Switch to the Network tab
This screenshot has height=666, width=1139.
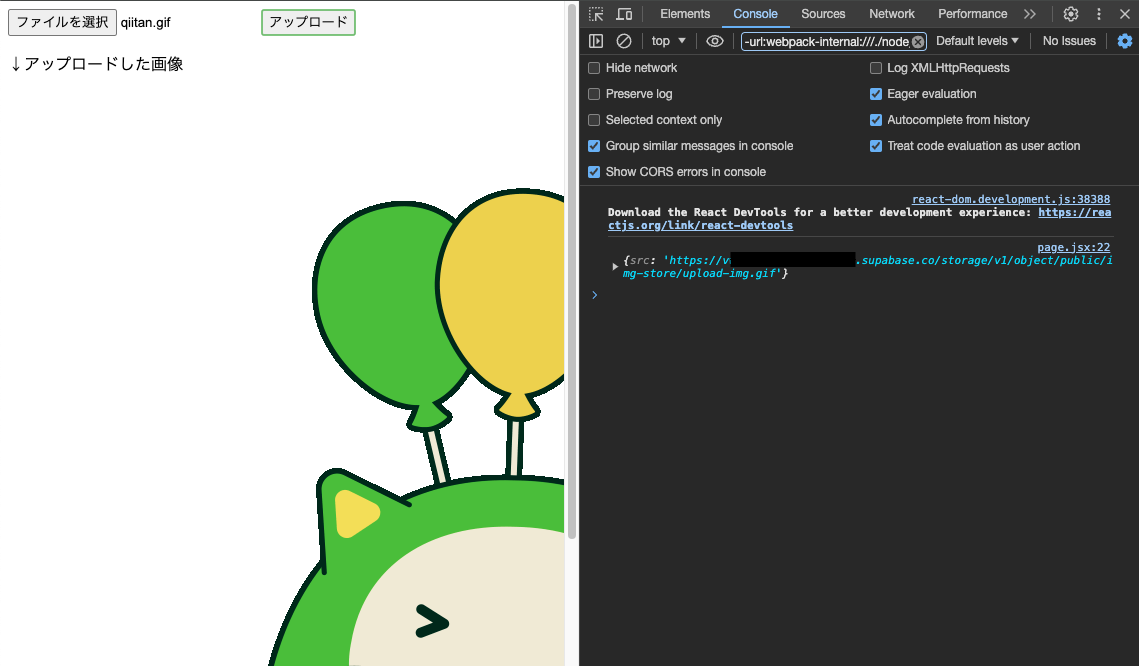[891, 14]
